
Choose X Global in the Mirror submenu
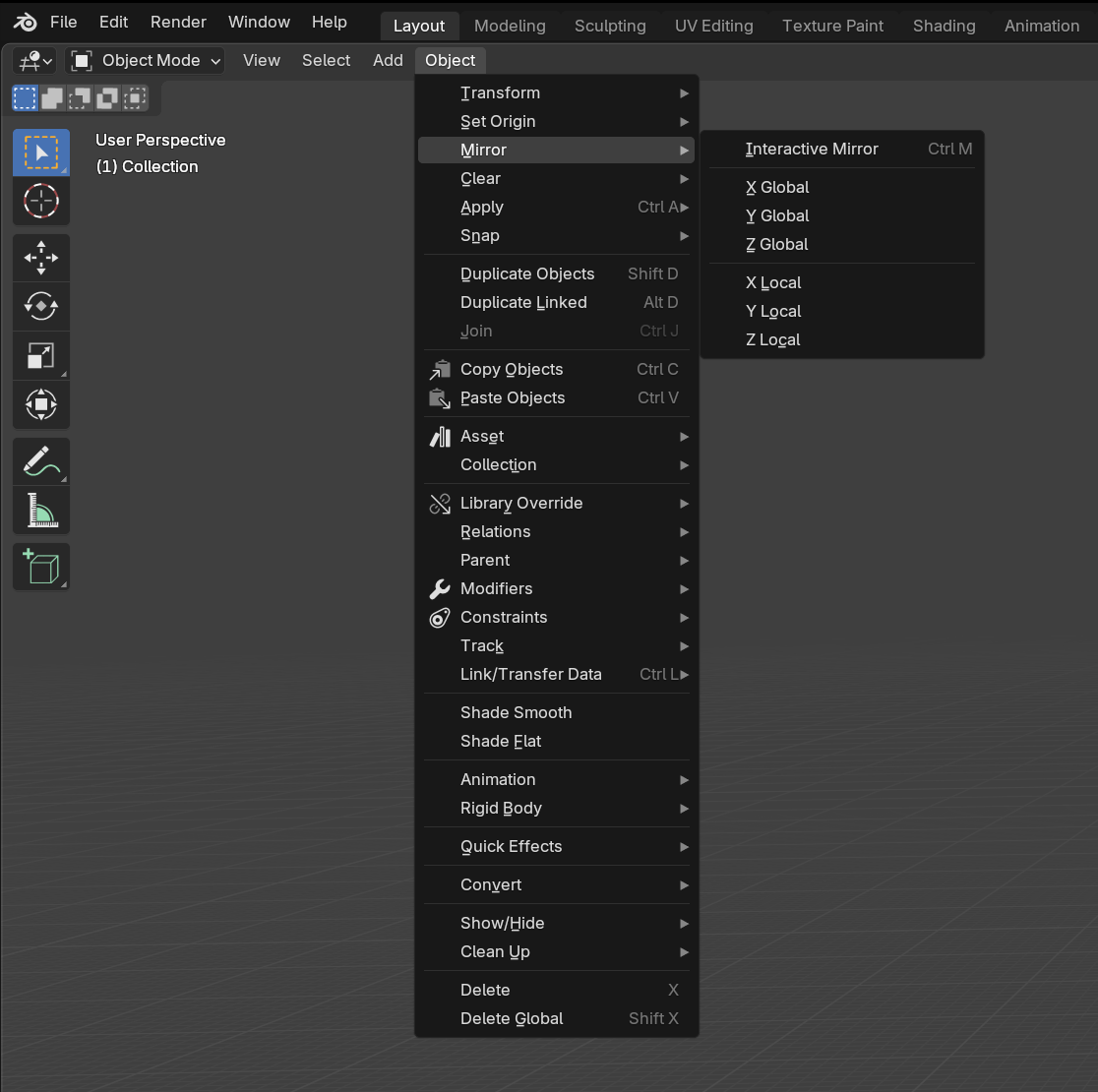pyautogui.click(x=777, y=187)
